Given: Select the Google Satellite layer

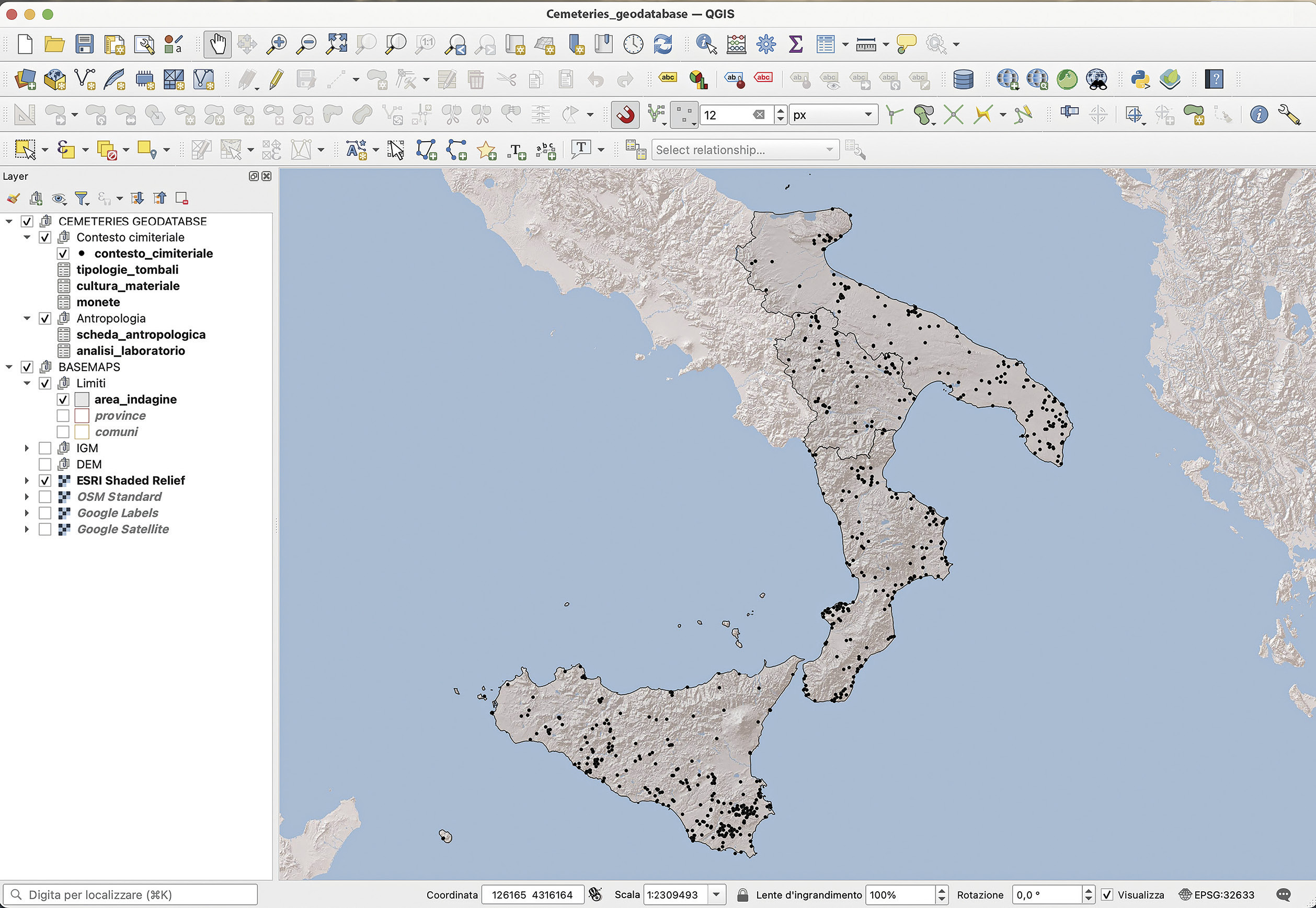Looking at the screenshot, I should pyautogui.click(x=123, y=530).
